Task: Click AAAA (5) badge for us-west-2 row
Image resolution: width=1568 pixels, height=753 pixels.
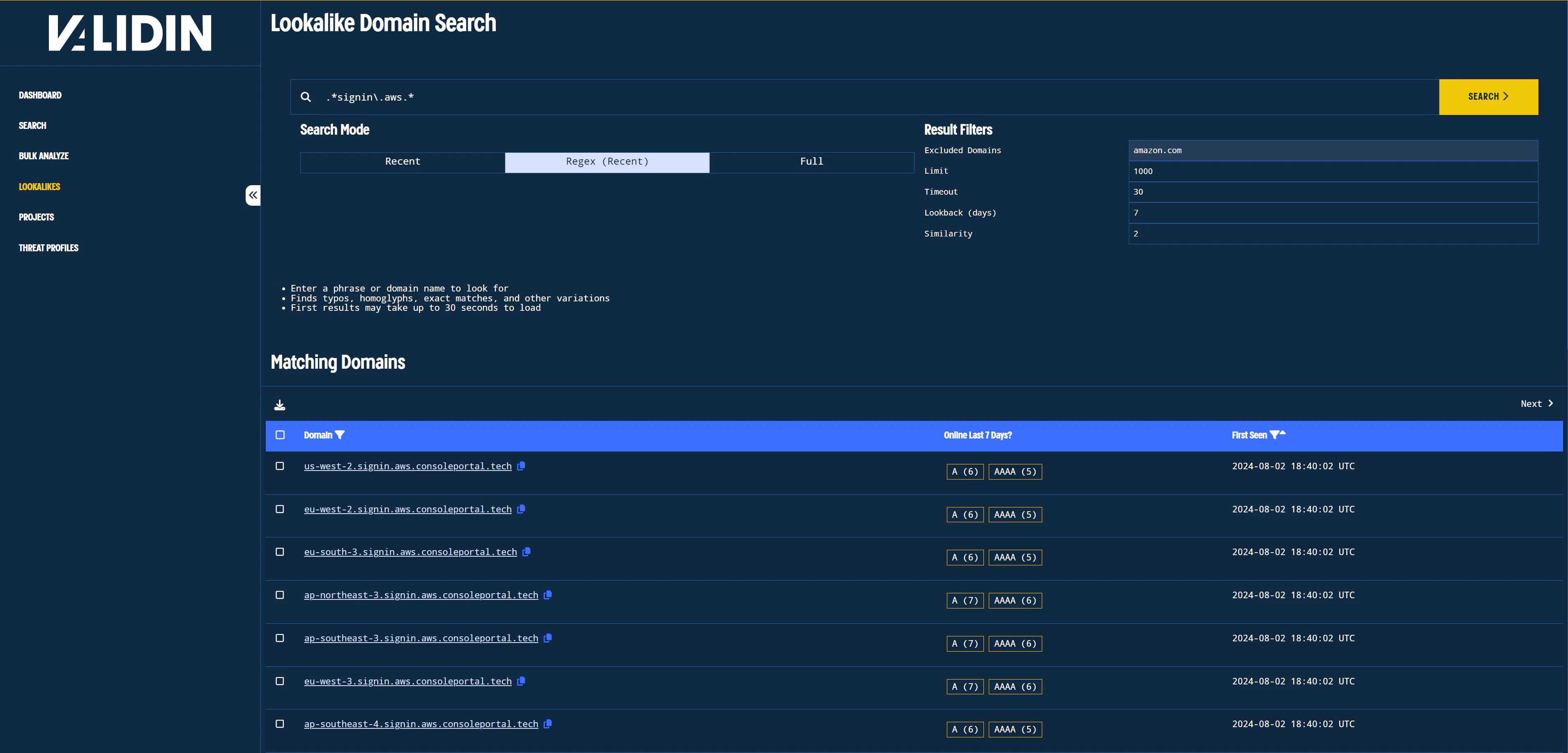Action: [x=1015, y=472]
